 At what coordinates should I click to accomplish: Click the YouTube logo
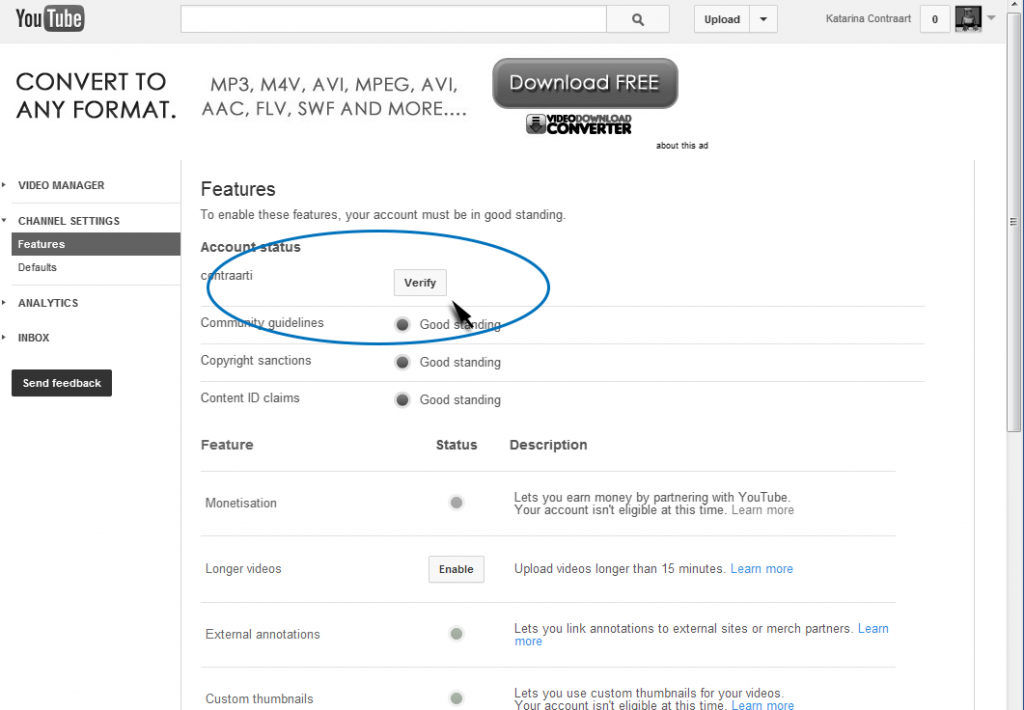pos(50,18)
